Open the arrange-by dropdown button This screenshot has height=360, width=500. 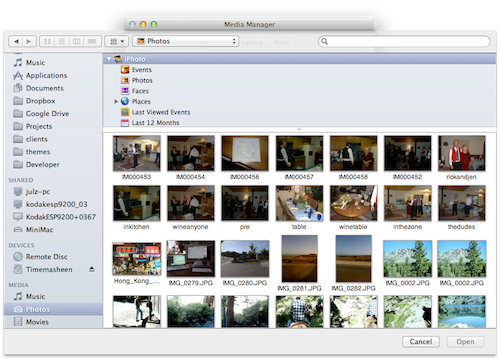[117, 41]
